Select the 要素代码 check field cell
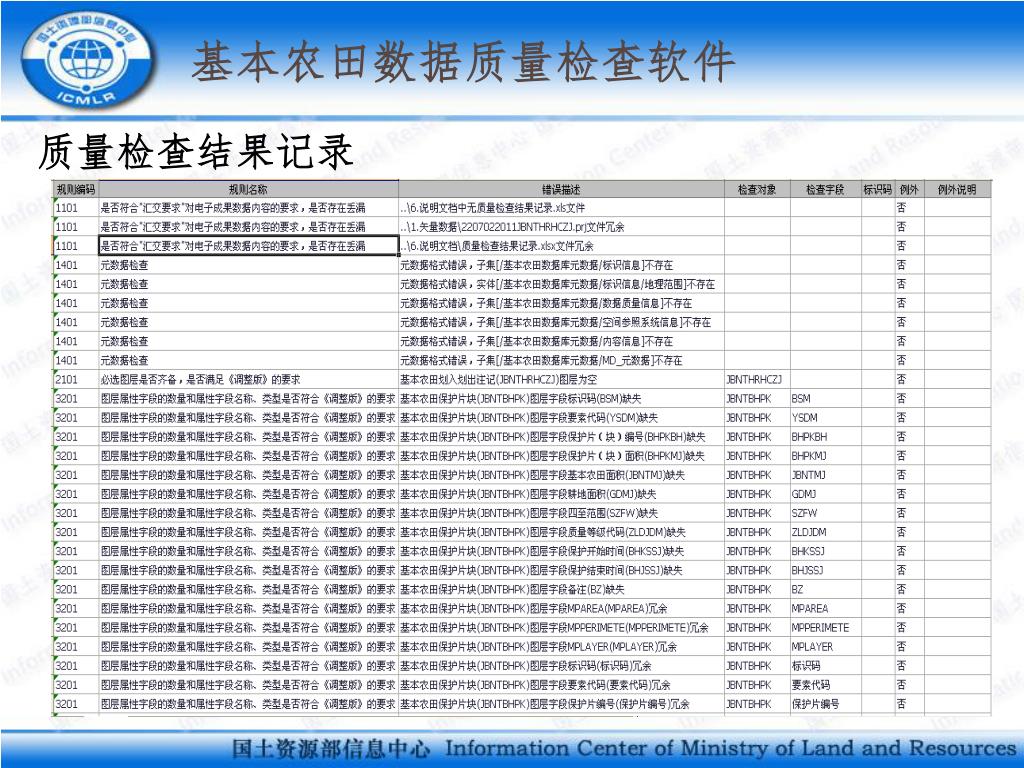This screenshot has width=1024, height=768. coord(825,684)
